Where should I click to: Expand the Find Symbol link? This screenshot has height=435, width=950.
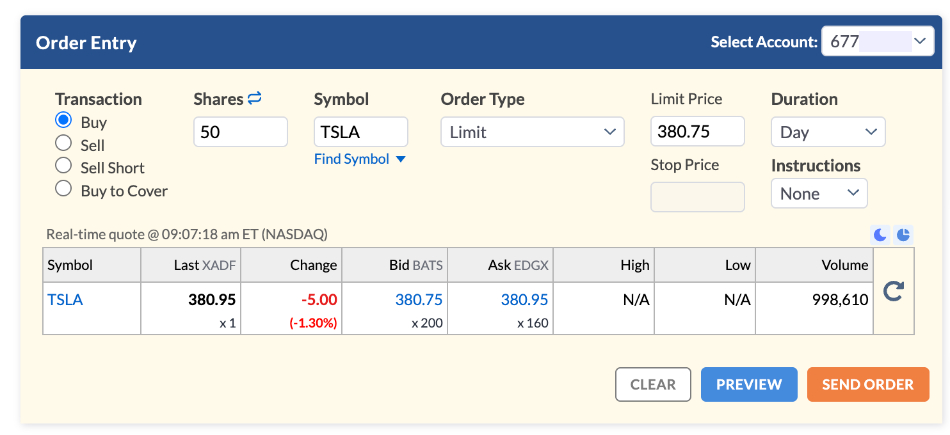click(x=360, y=159)
